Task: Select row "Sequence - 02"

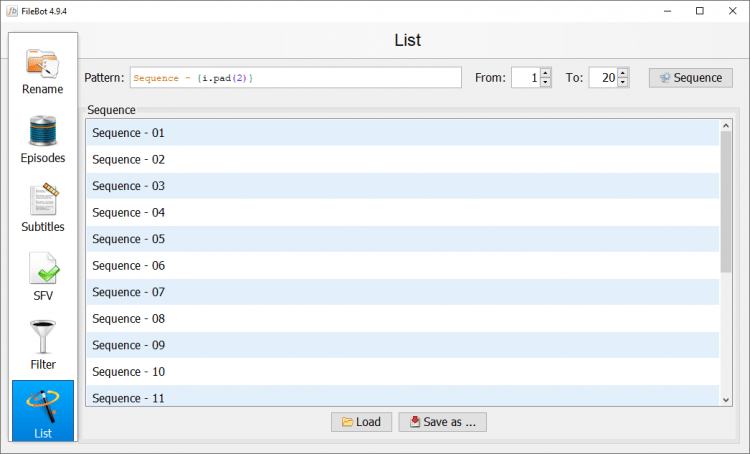Action: click(403, 159)
